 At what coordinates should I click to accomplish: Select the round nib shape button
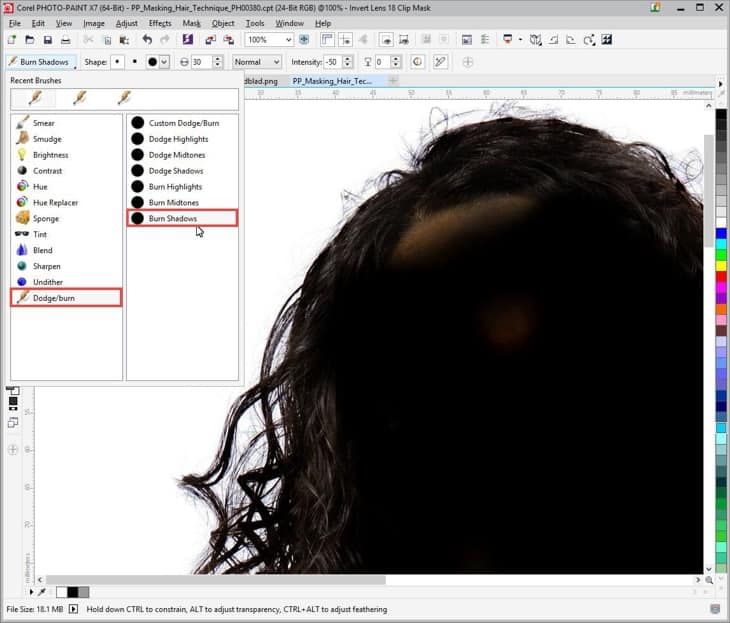(x=118, y=62)
